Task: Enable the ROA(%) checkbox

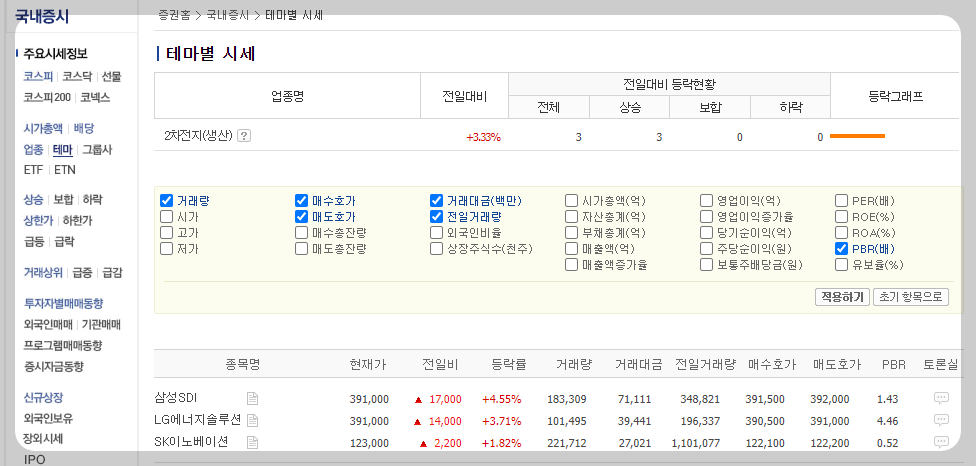Action: (x=842, y=233)
